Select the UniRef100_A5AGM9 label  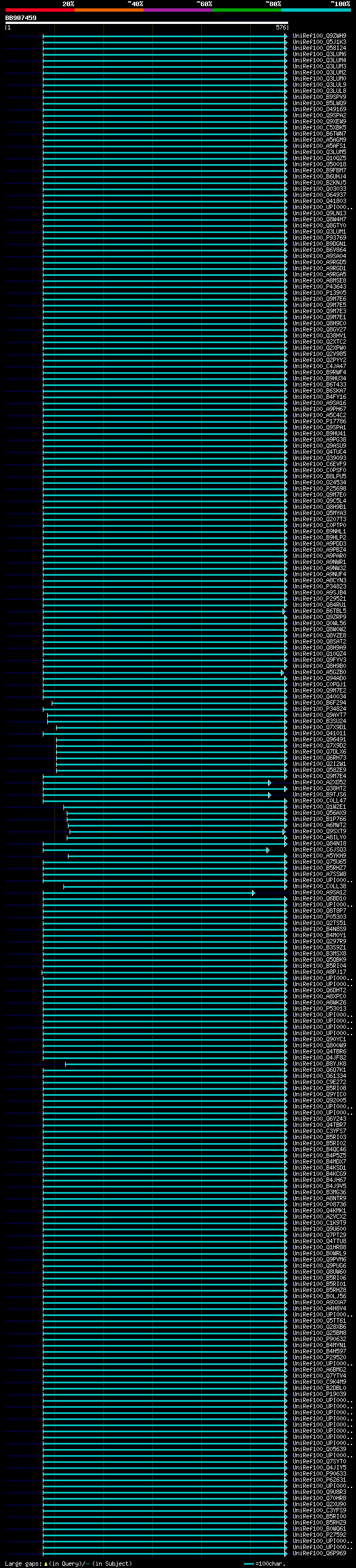click(x=319, y=140)
